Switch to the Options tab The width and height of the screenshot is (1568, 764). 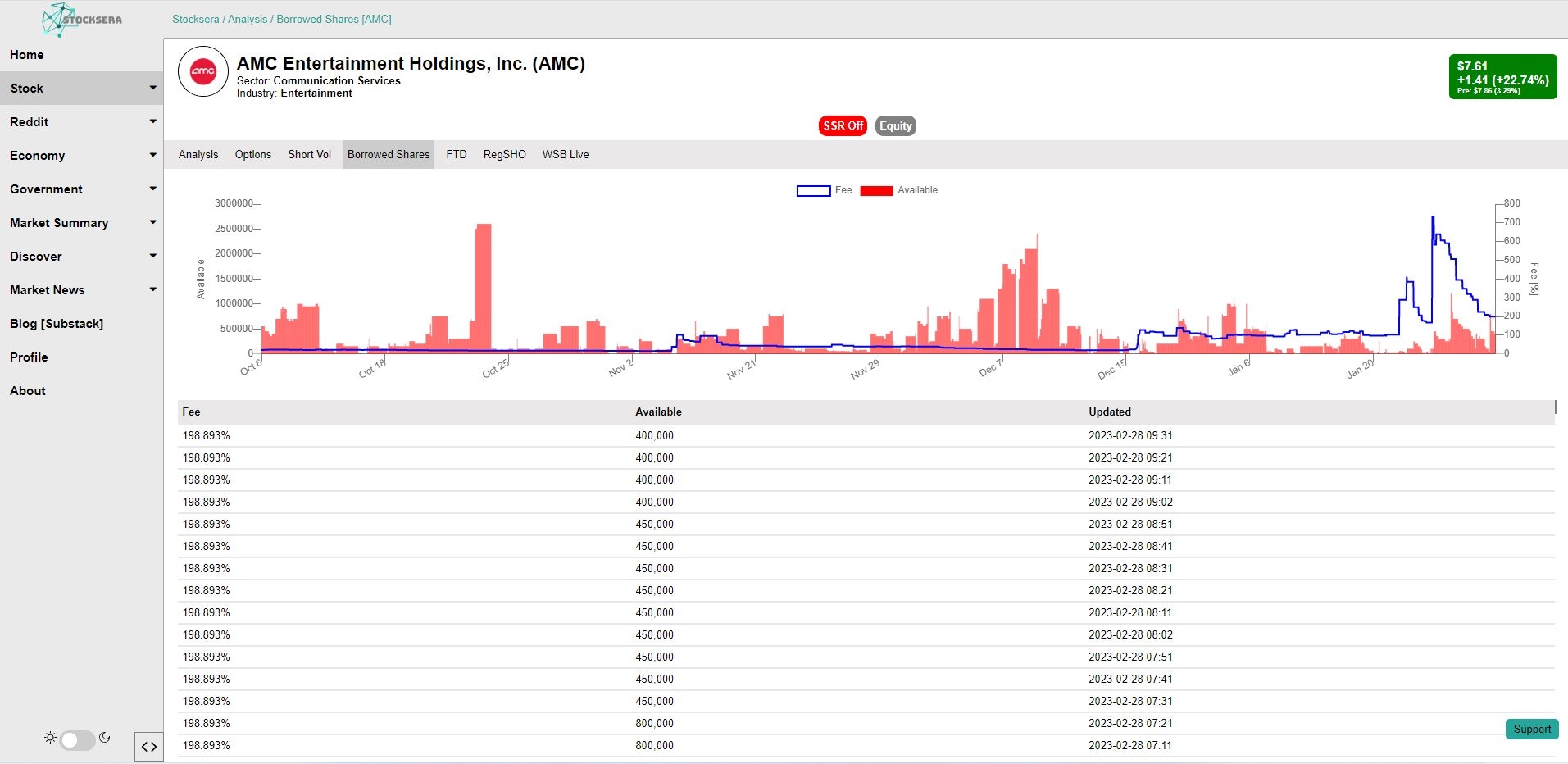253,154
